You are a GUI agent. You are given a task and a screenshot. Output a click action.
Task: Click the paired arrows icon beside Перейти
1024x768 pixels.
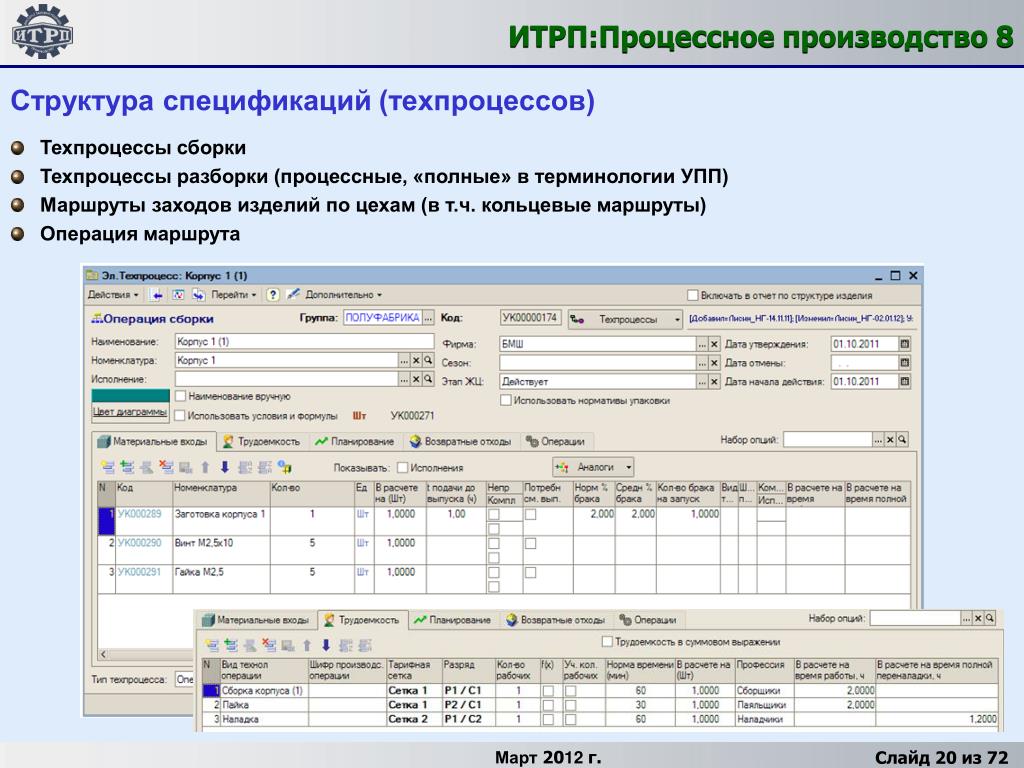click(x=199, y=295)
